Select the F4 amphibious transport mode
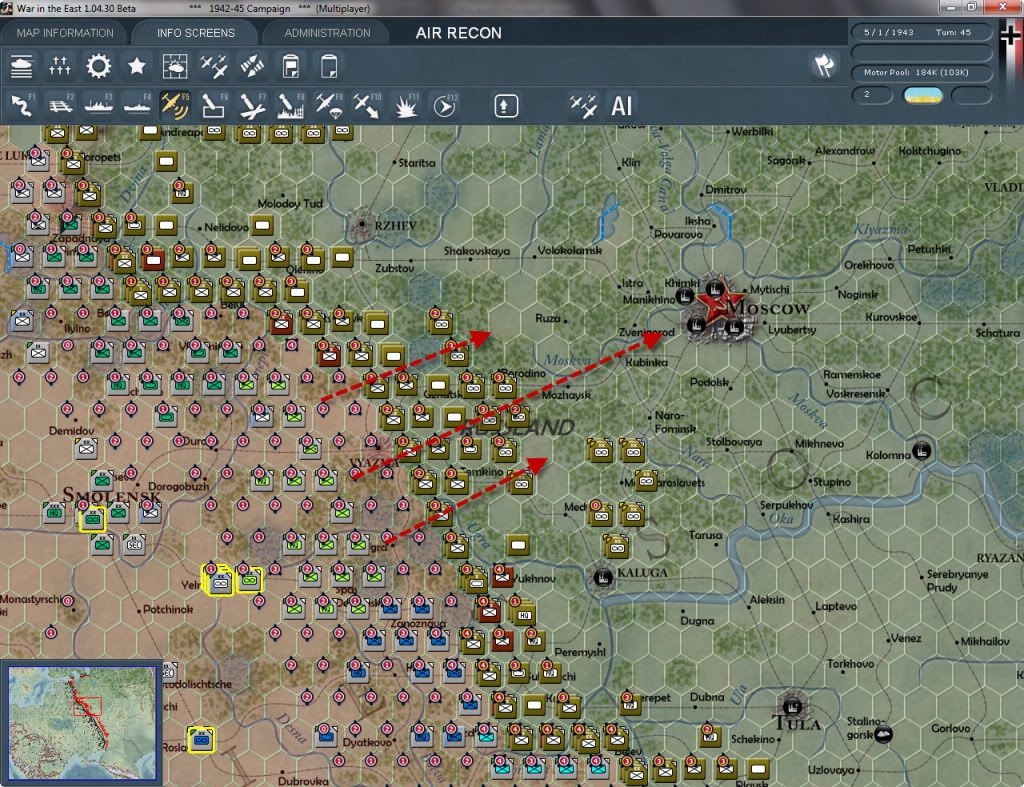1024x787 pixels. pyautogui.click(x=137, y=106)
